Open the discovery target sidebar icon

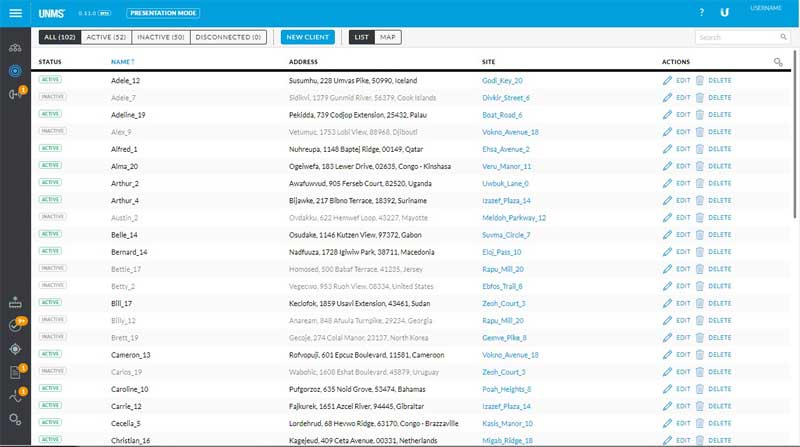[x=15, y=349]
